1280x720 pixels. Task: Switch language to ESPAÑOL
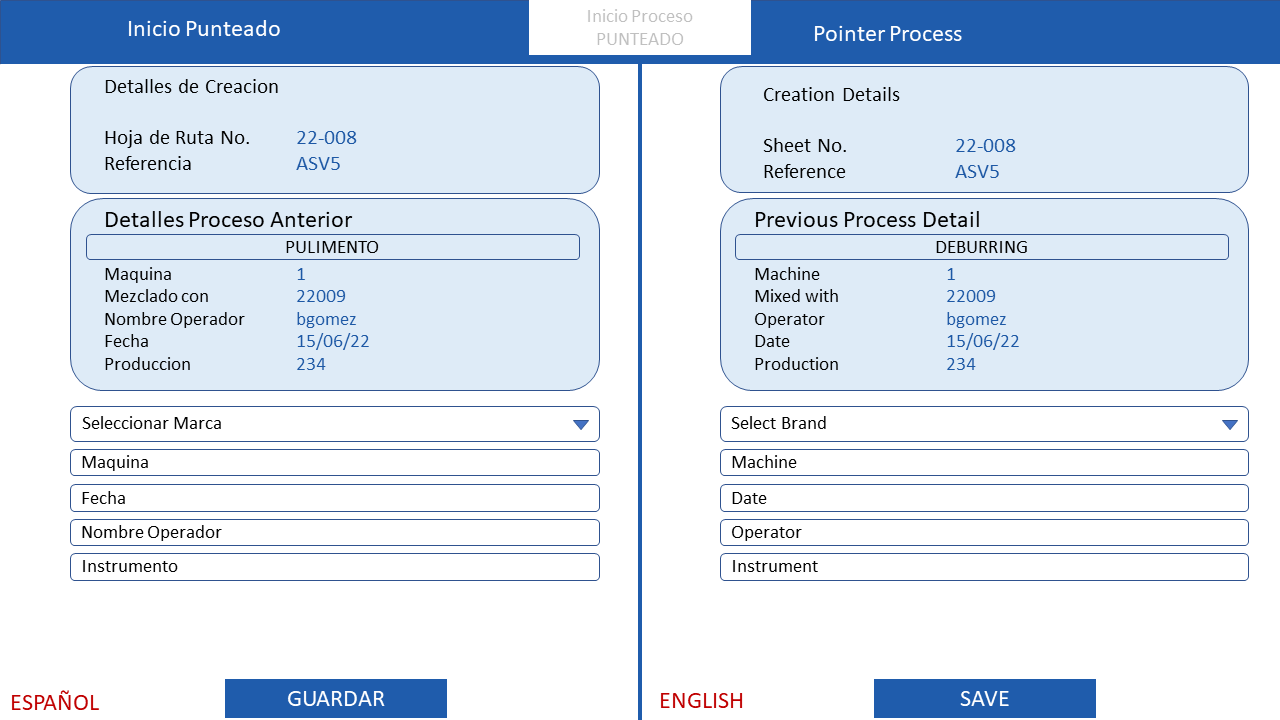55,702
